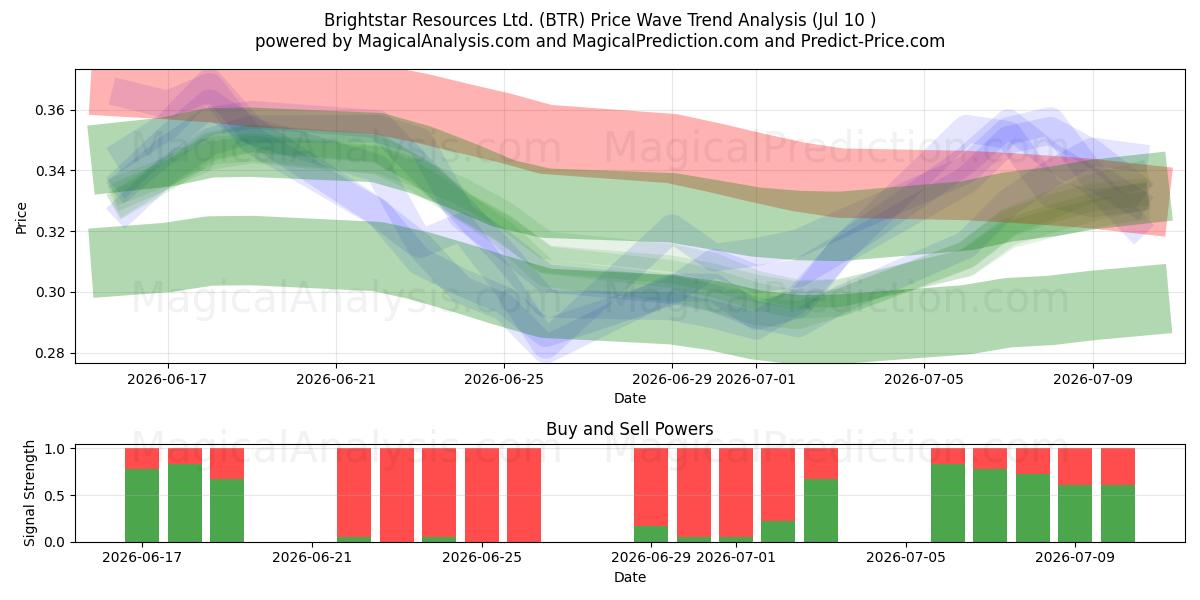Viewport: 1200px width, 600px height.
Task: Click the 1.0 tick on Signal Strength axis
Action: point(56,449)
